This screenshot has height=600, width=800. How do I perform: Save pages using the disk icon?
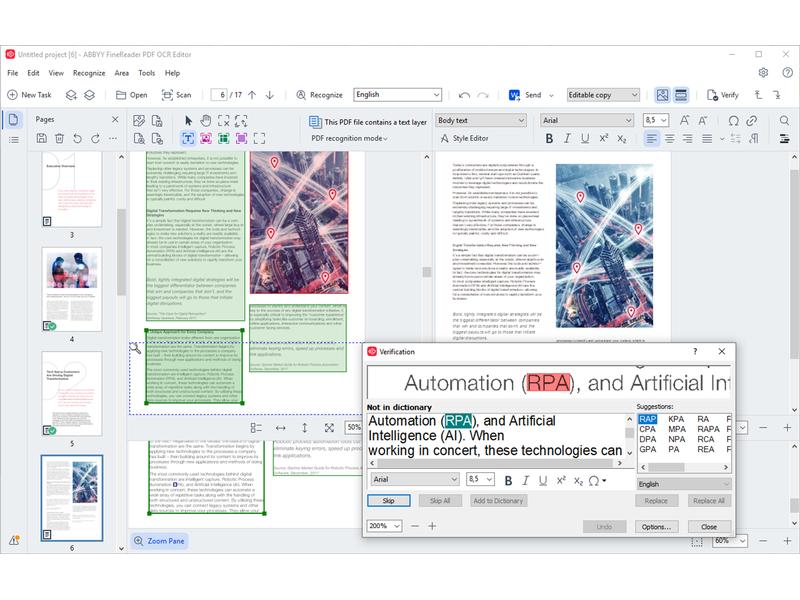point(42,138)
